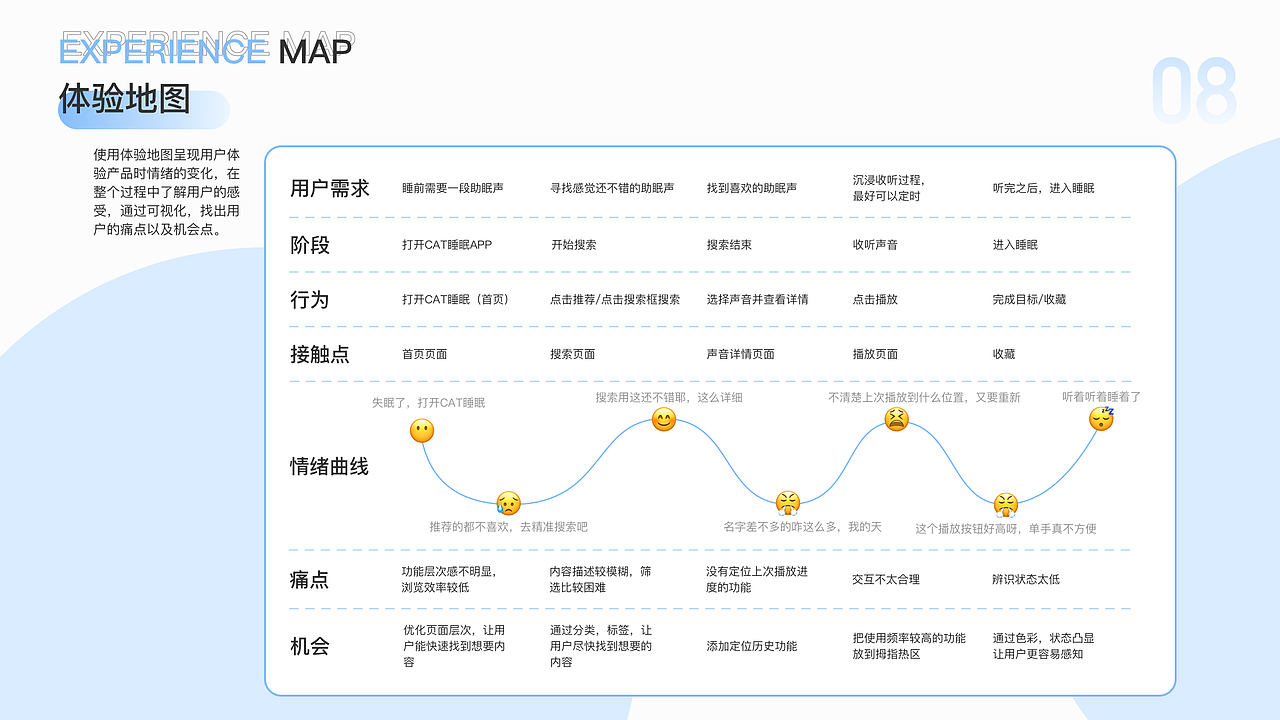Click the opportunity '通过分类，标签，让用户尽快找到想要的内容'

[x=601, y=646]
